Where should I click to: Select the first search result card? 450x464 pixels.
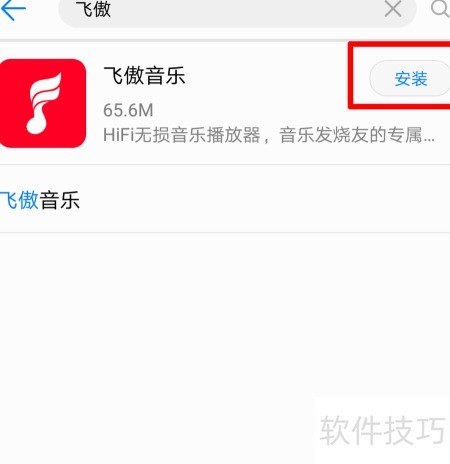[225, 103]
